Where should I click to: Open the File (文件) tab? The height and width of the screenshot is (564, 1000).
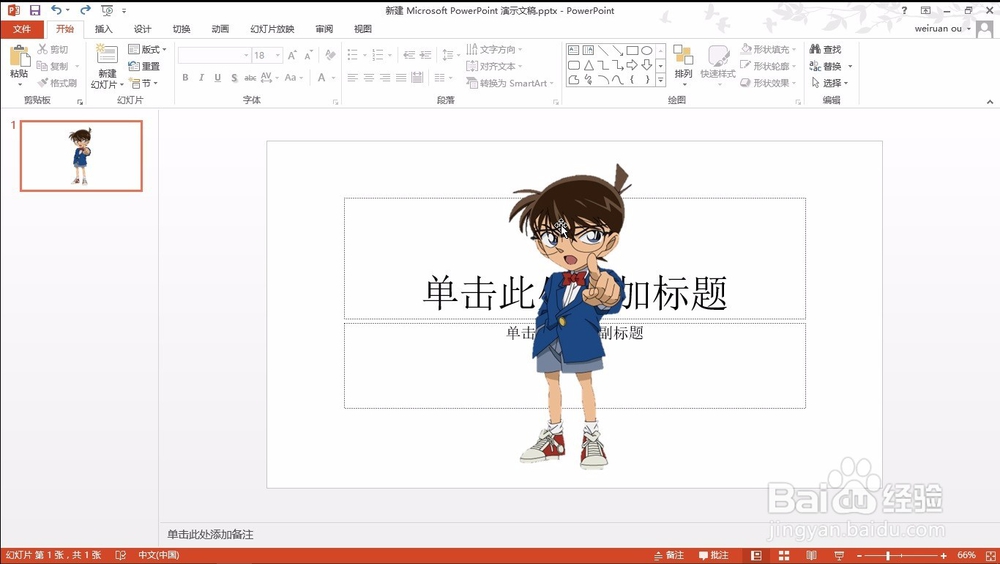(22, 29)
